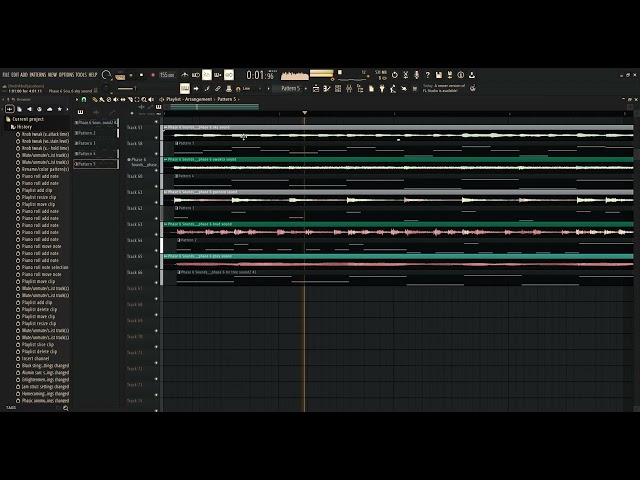Show patterns via picker piano icon

(80, 112)
